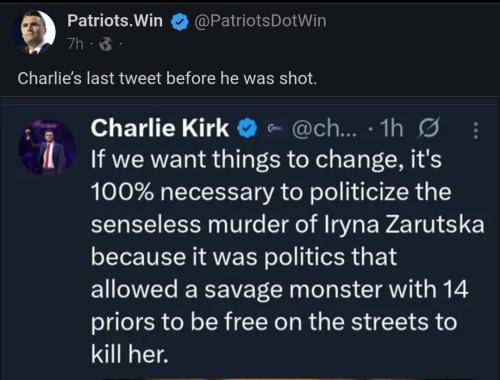Click the caption "Charlie's last tweet before he was shot."
The image size is (500, 380).
click(167, 79)
